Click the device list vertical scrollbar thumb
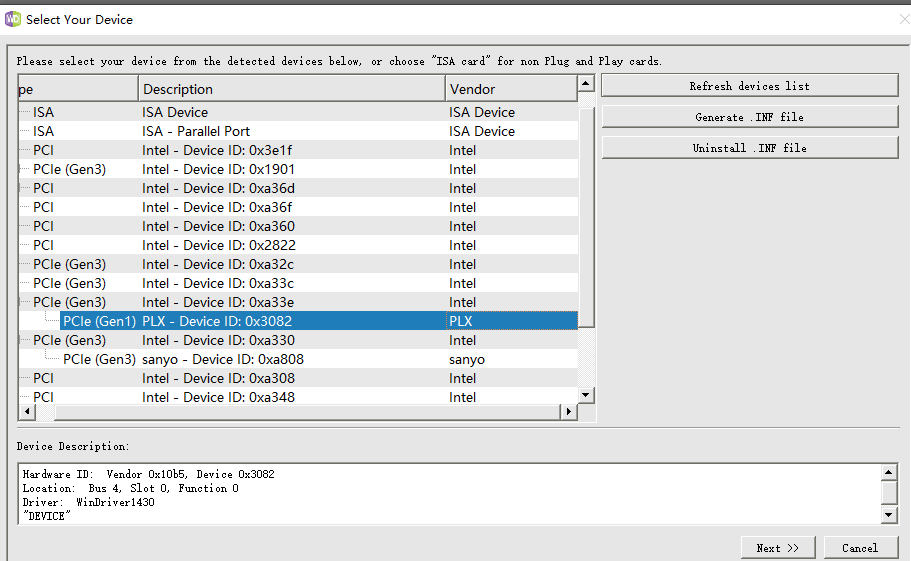Image resolution: width=911 pixels, height=561 pixels. pyautogui.click(x=586, y=217)
